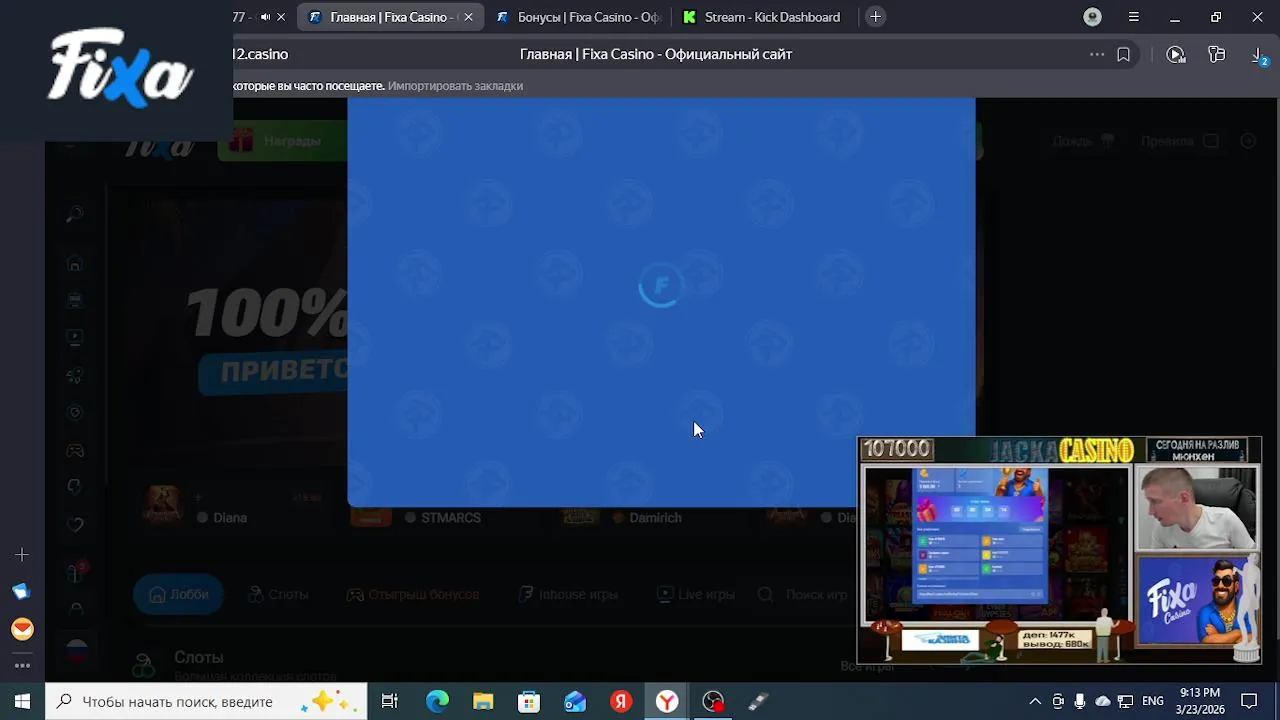1280x720 pixels.
Task: Open the Stream - Kick Dashboard tab
Action: tap(762, 17)
